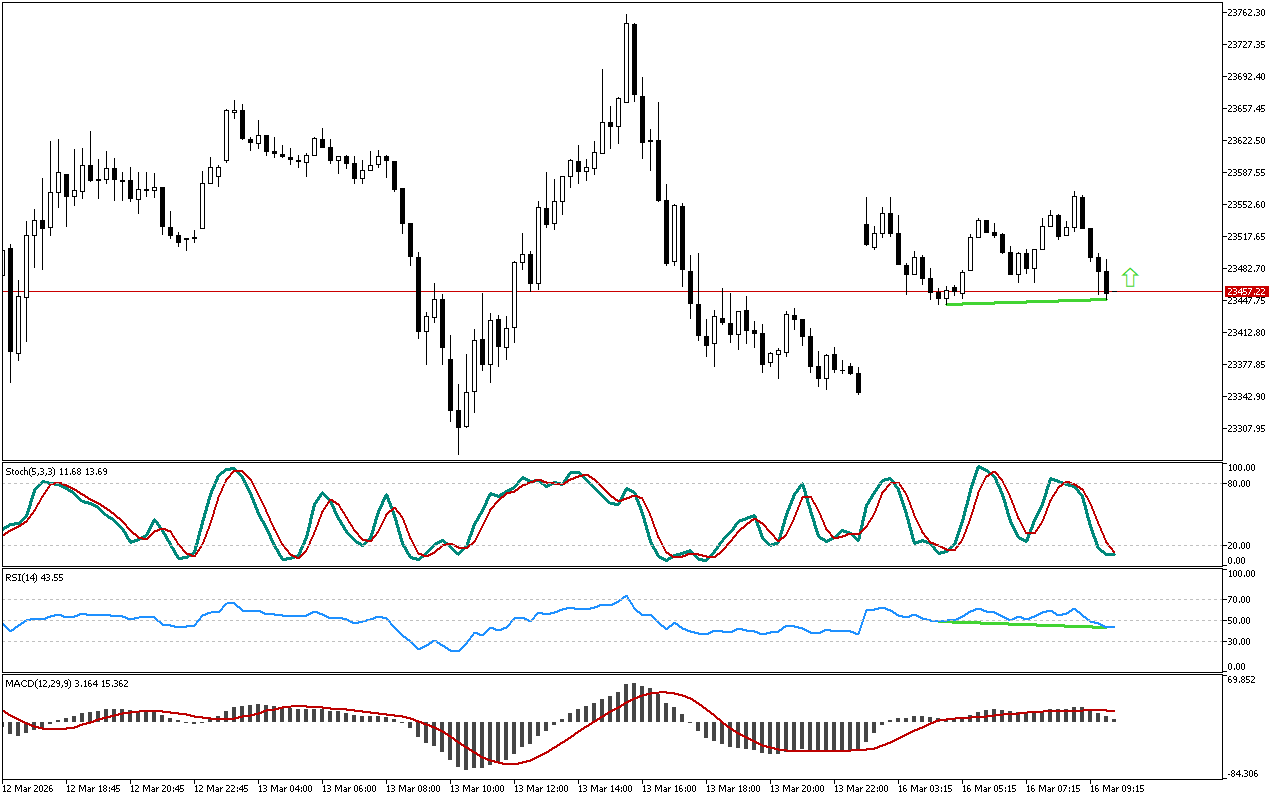
Task: Click the current price label 23457.22
Action: click(1246, 291)
